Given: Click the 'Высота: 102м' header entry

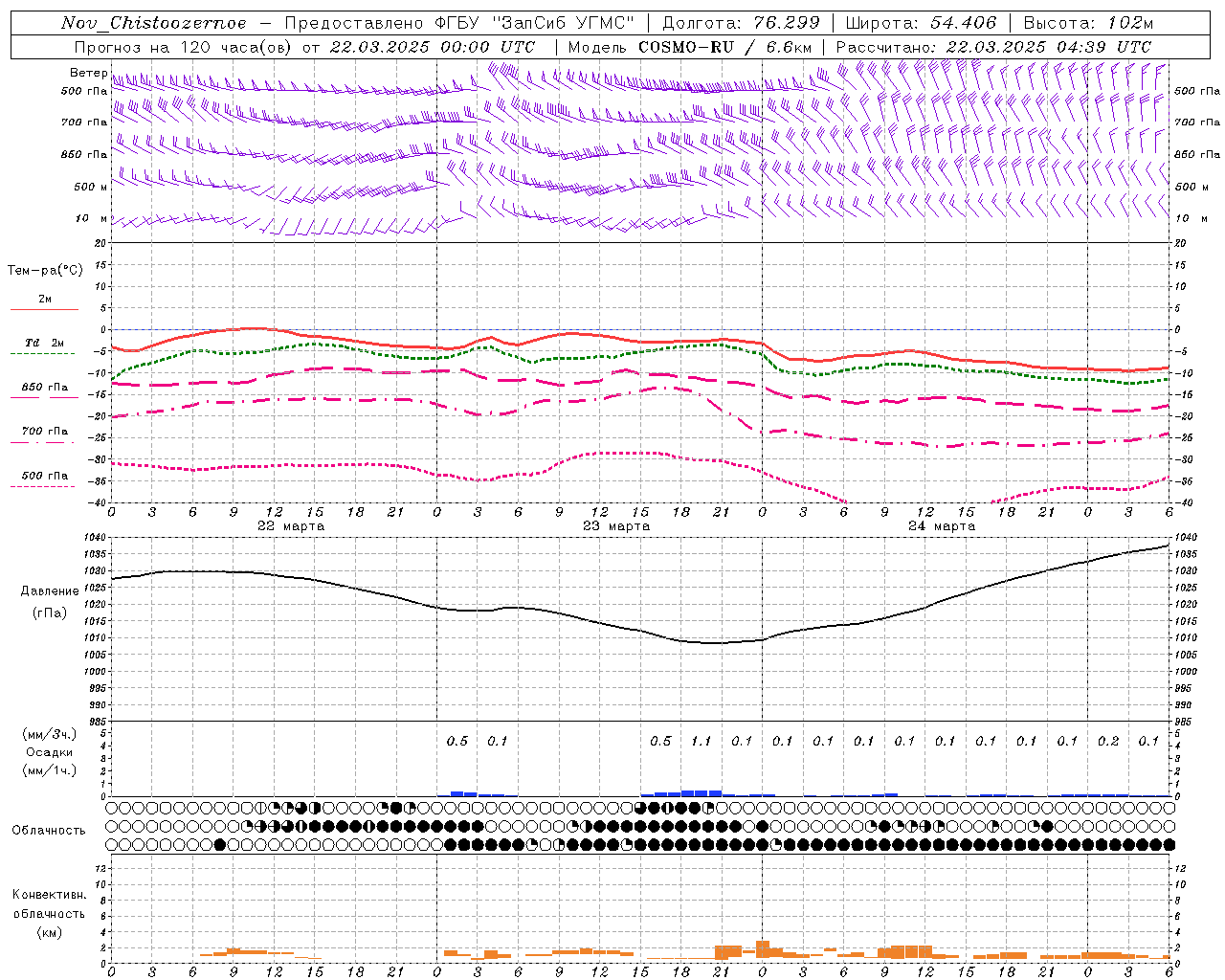Looking at the screenshot, I should (x=1088, y=23).
